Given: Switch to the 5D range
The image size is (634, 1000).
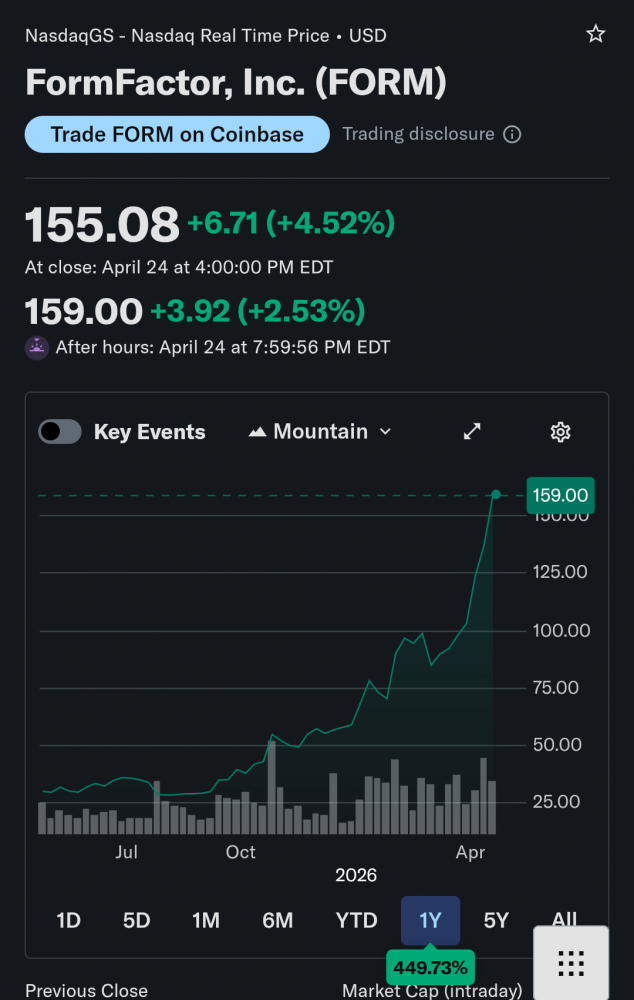Looking at the screenshot, I should 136,921.
